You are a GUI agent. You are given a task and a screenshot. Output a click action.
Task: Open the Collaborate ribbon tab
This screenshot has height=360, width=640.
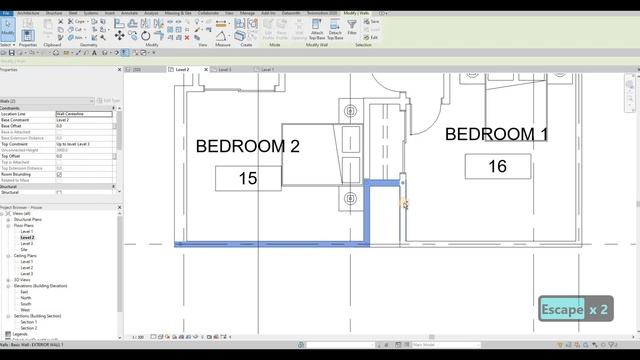pos(208,13)
